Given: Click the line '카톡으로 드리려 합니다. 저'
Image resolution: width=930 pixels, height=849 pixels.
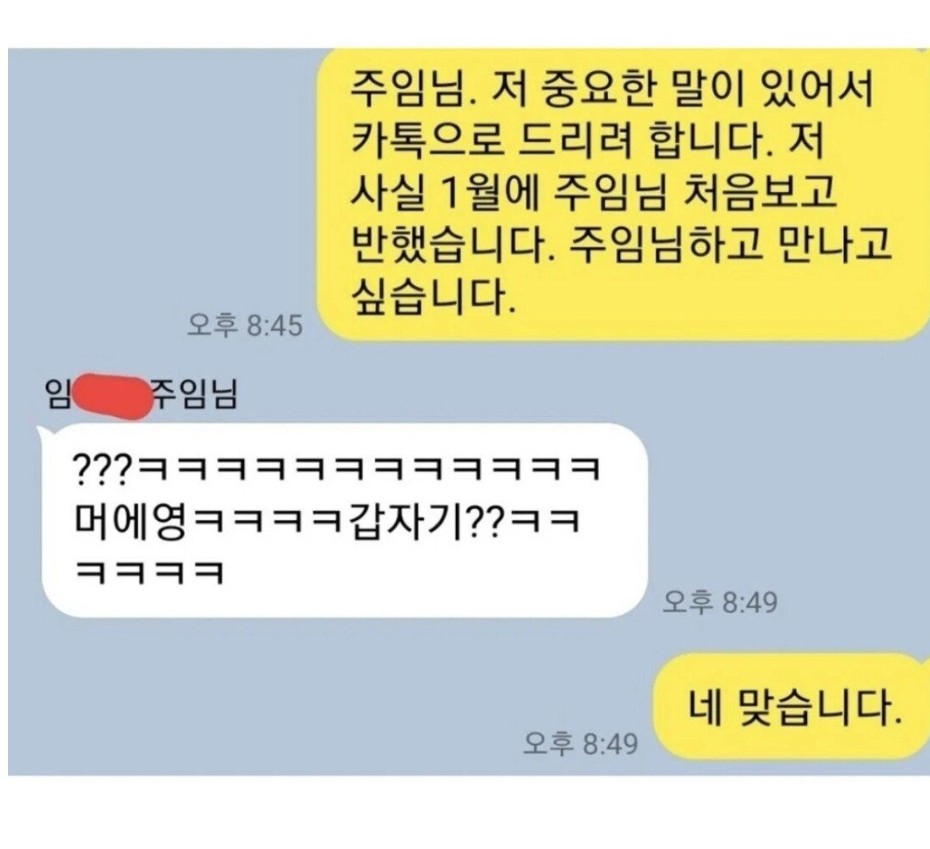Looking at the screenshot, I should tap(587, 141).
